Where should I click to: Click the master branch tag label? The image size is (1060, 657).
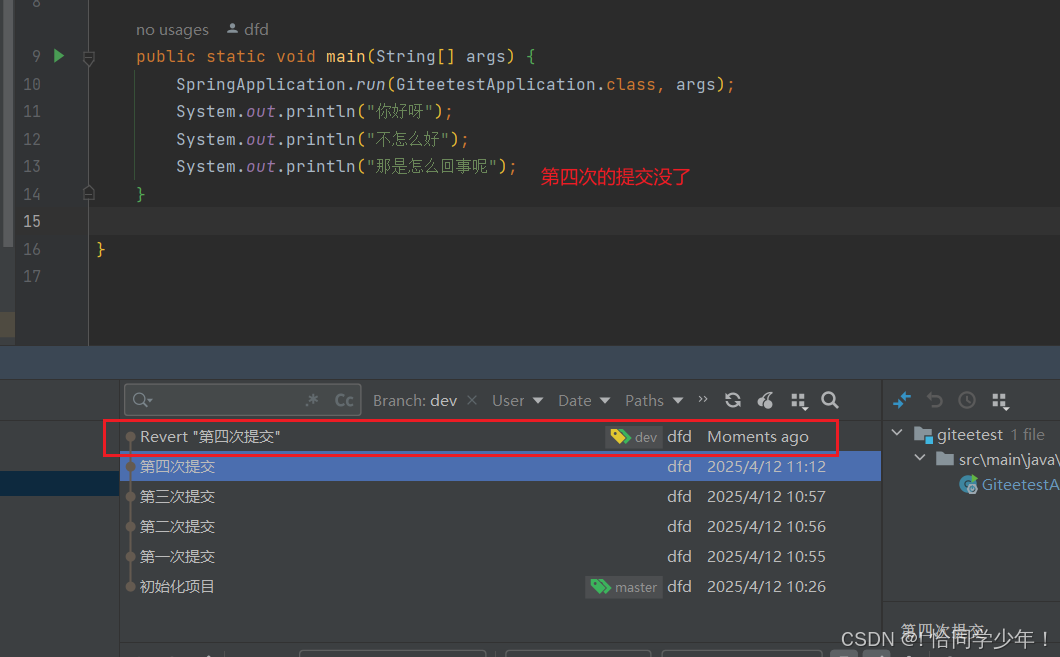pos(623,587)
